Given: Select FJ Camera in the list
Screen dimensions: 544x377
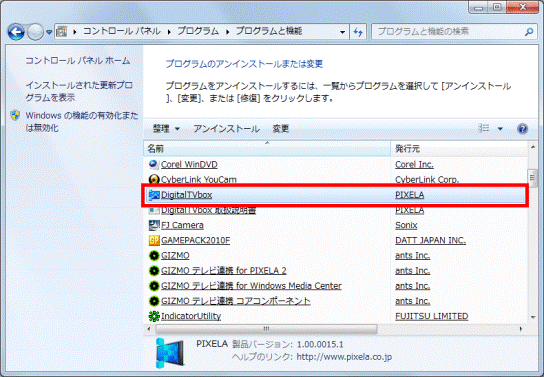Looking at the screenshot, I should click(182, 225).
